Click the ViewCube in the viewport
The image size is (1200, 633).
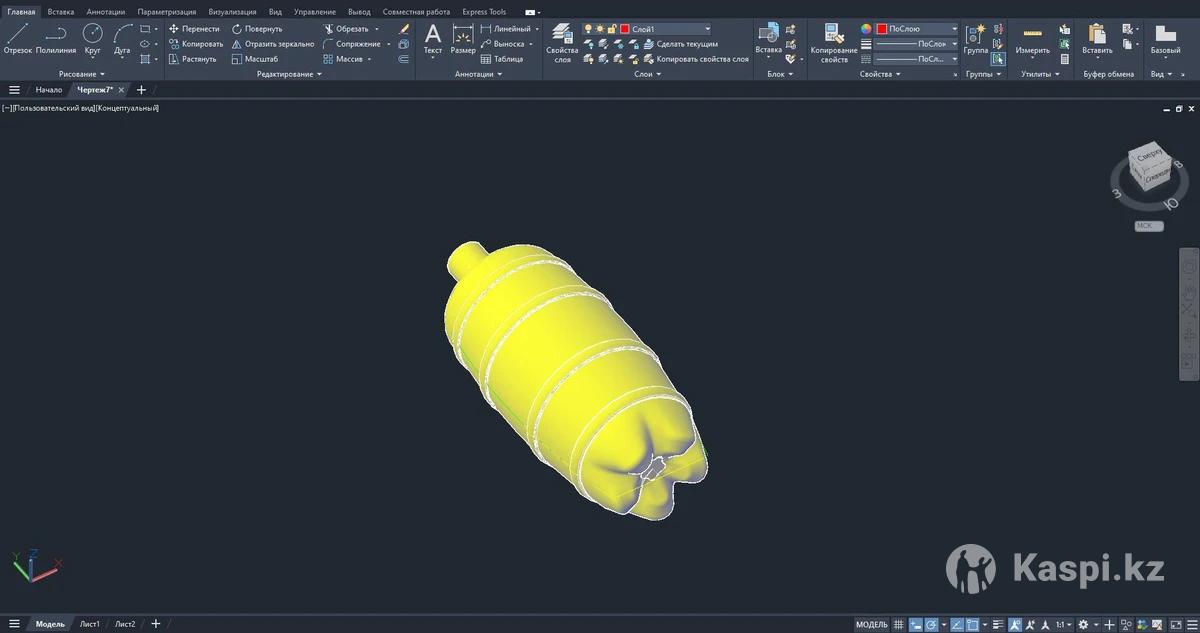tap(1146, 167)
